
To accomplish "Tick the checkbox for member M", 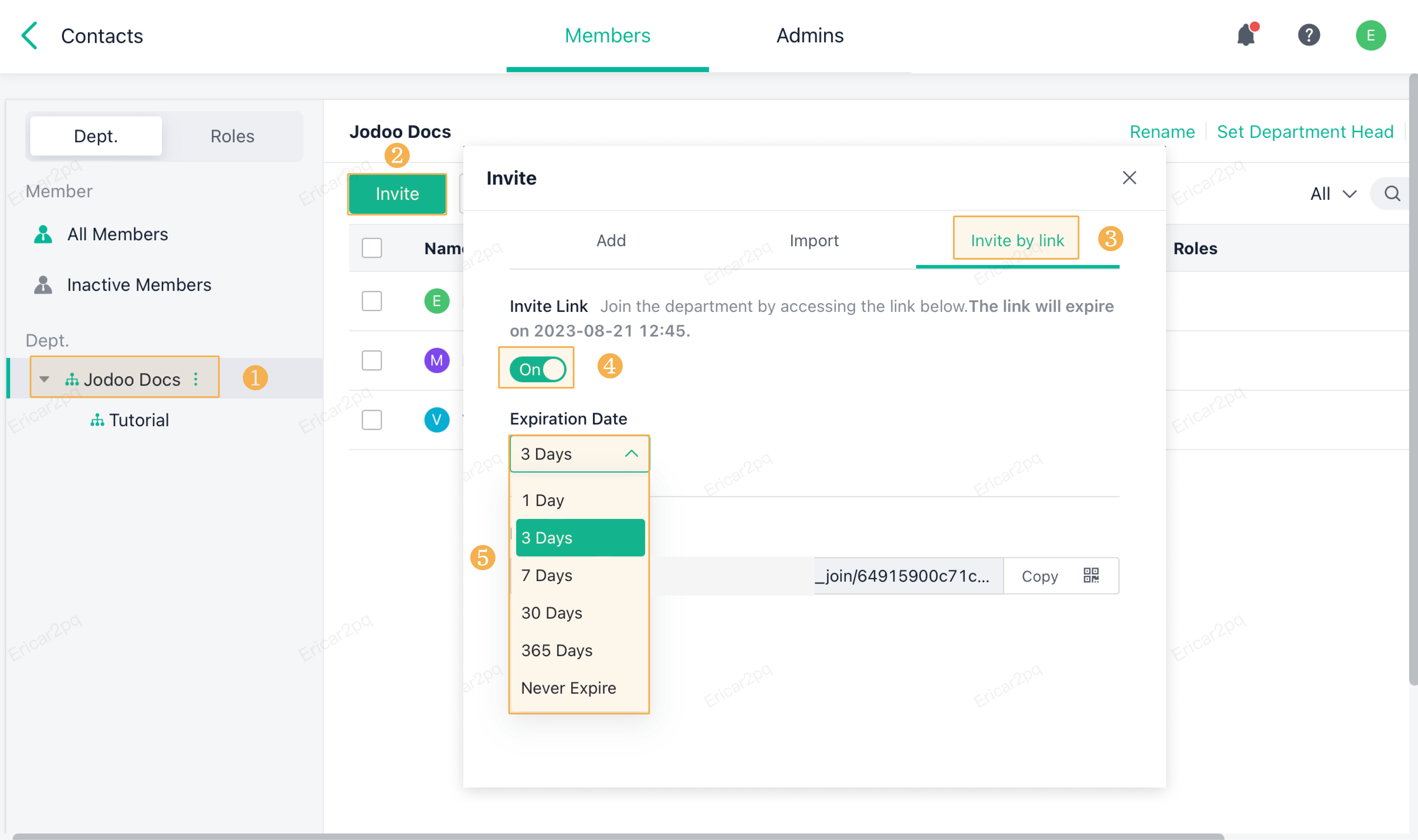I will point(372,361).
